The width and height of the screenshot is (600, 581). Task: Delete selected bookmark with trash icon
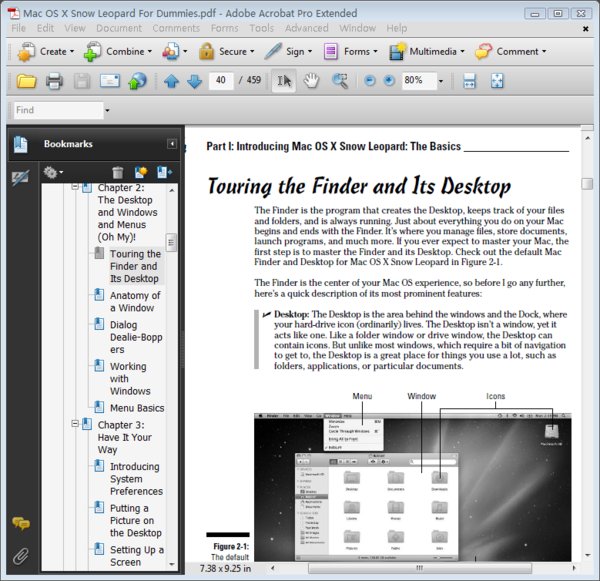click(118, 173)
